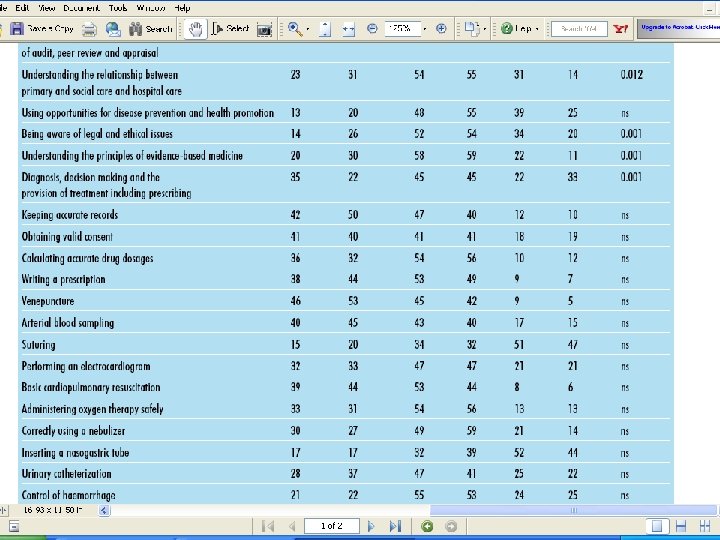Click the grey Next View arrow
The width and height of the screenshot is (720, 540).
click(x=451, y=526)
